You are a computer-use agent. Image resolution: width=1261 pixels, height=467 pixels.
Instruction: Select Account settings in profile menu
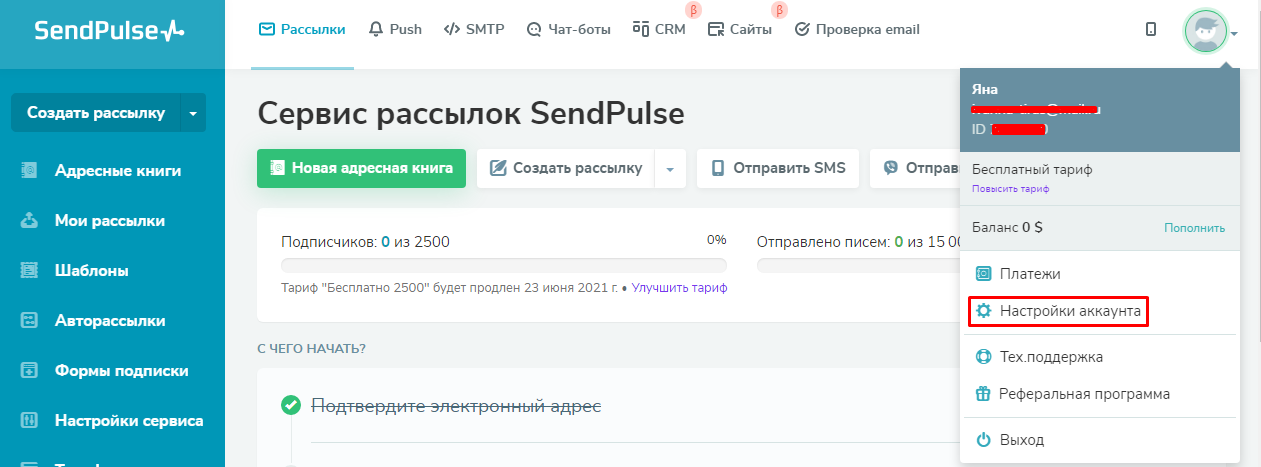[1058, 312]
